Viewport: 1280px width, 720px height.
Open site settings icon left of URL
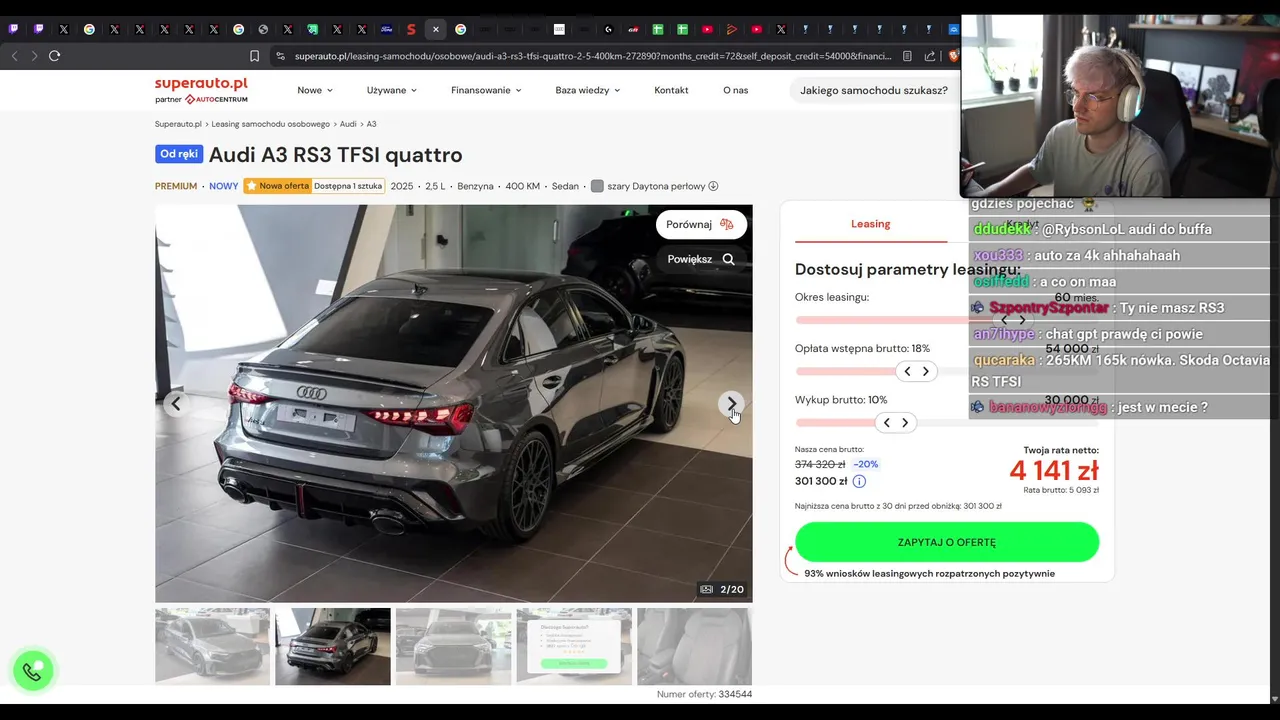pyautogui.click(x=280, y=56)
